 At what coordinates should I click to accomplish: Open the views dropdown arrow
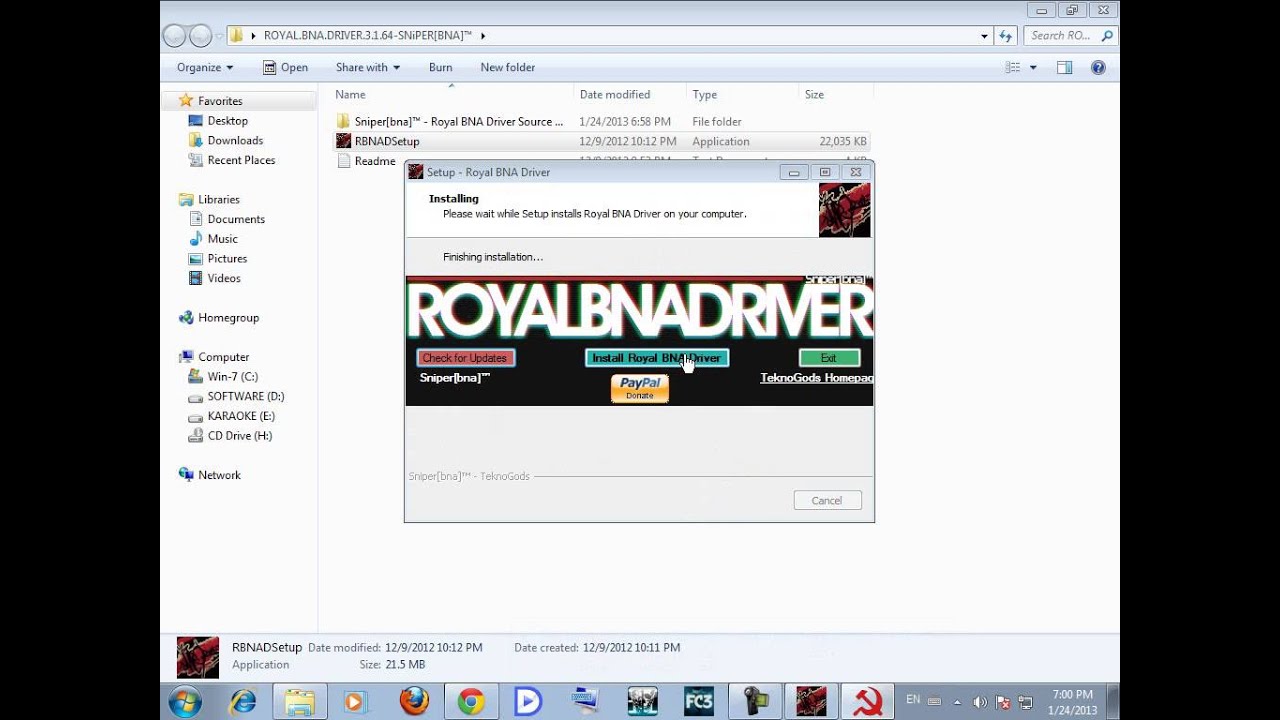click(x=1033, y=67)
